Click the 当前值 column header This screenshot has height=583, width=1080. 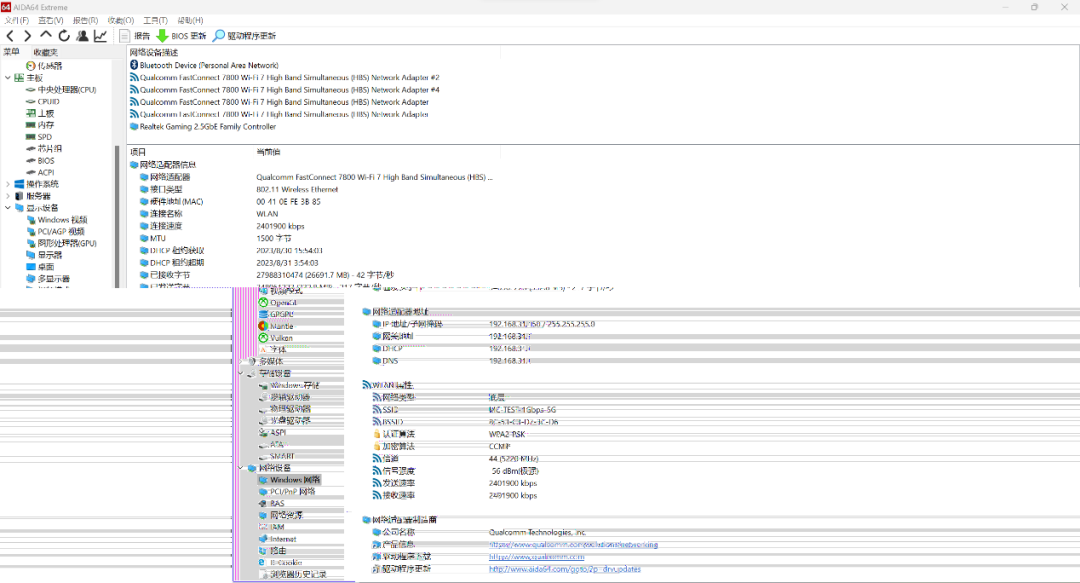269,152
